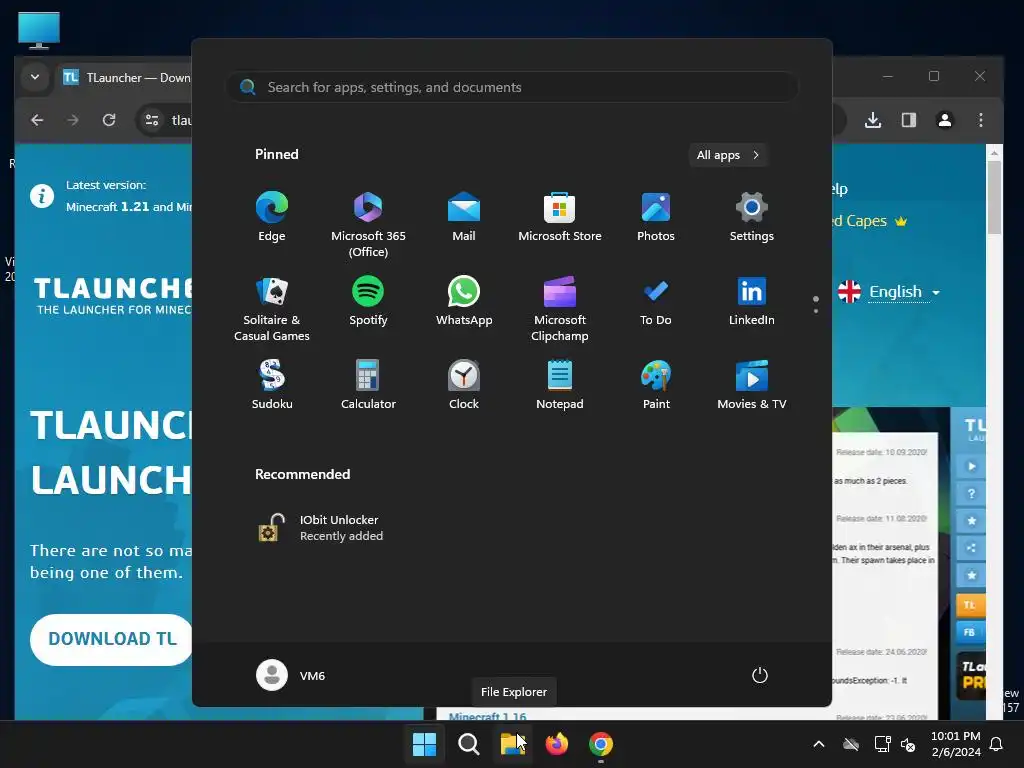View site information icon in address bar
This screenshot has height=768, width=1024.
pos(152,120)
